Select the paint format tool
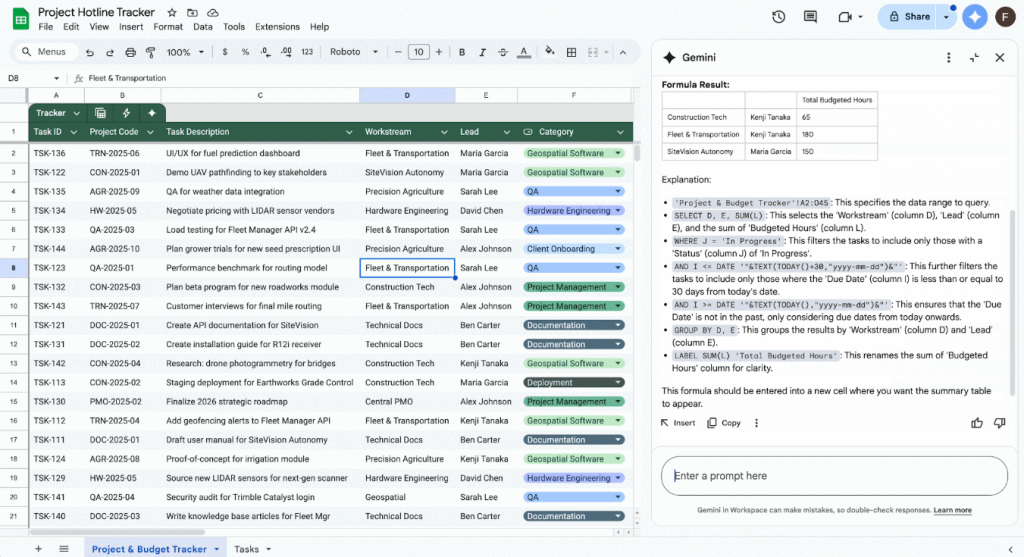 150,52
